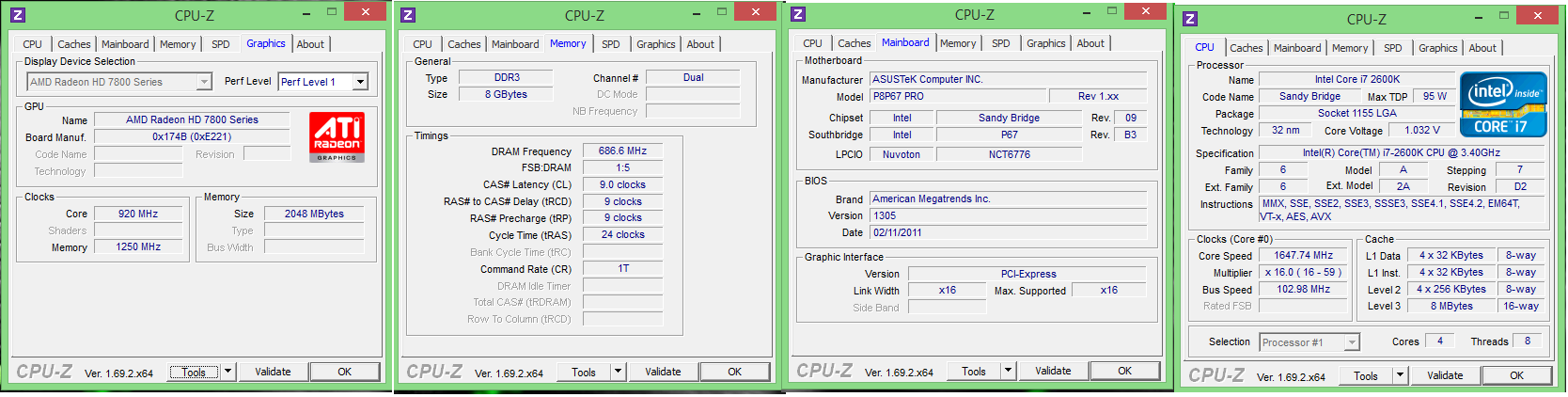Click the CPU-Z title icon in Graphics window

(17, 15)
